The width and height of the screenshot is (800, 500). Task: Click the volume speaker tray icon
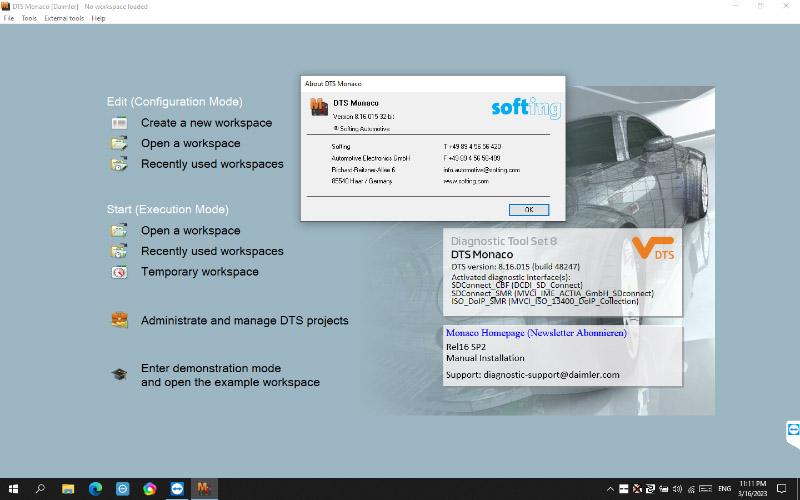678,489
